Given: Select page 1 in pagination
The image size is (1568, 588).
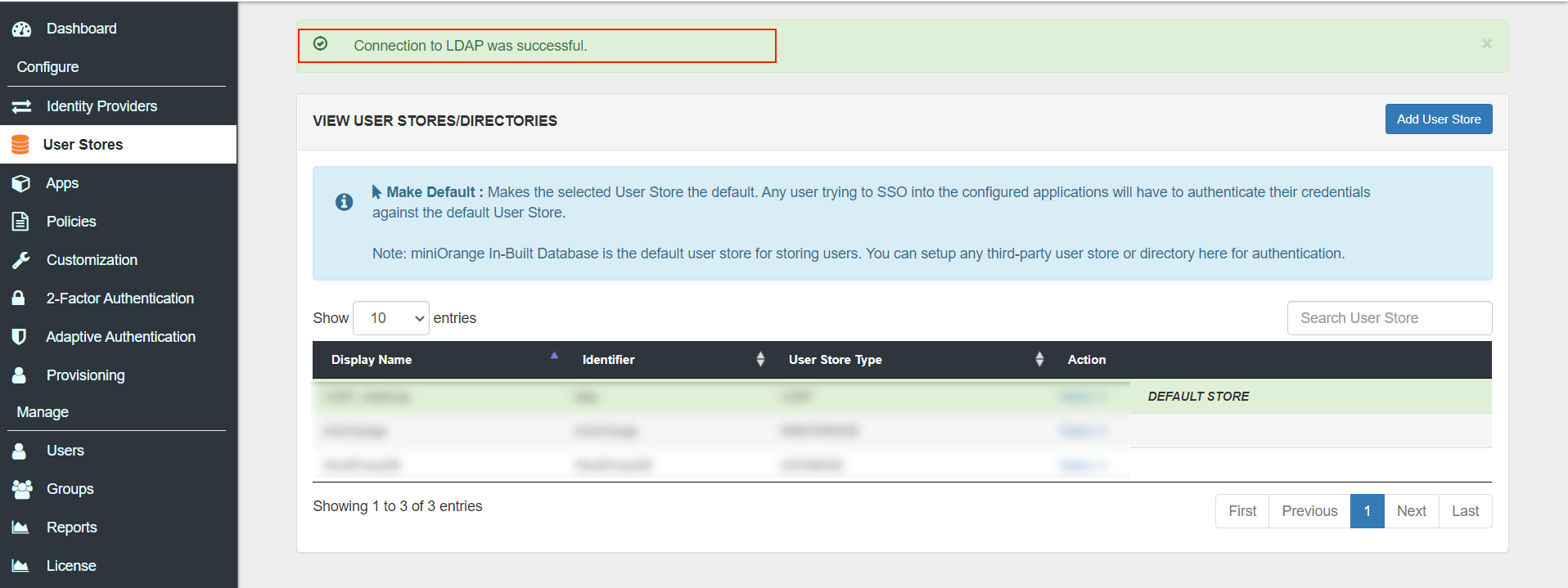Looking at the screenshot, I should pos(1367,511).
